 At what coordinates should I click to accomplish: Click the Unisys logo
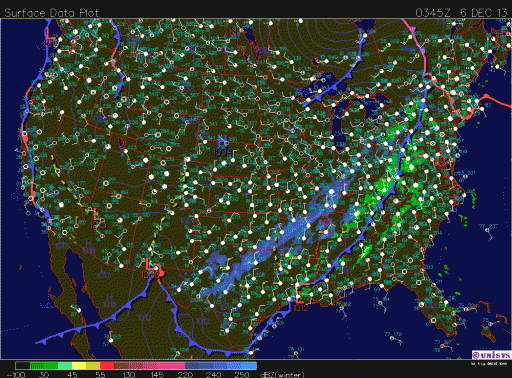[x=491, y=355]
